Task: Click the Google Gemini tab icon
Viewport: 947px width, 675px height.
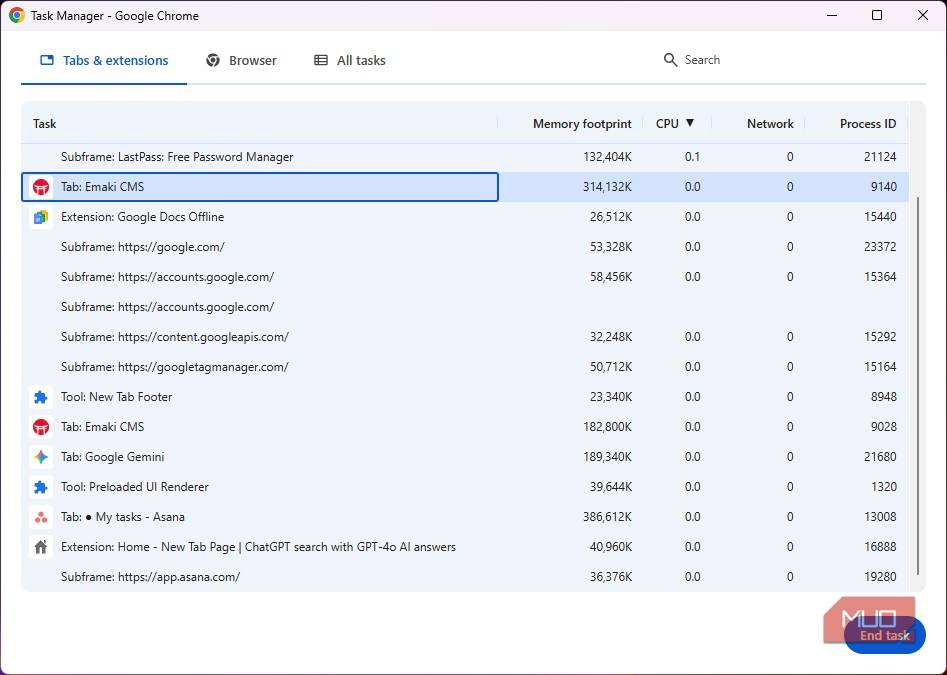Action: point(40,457)
